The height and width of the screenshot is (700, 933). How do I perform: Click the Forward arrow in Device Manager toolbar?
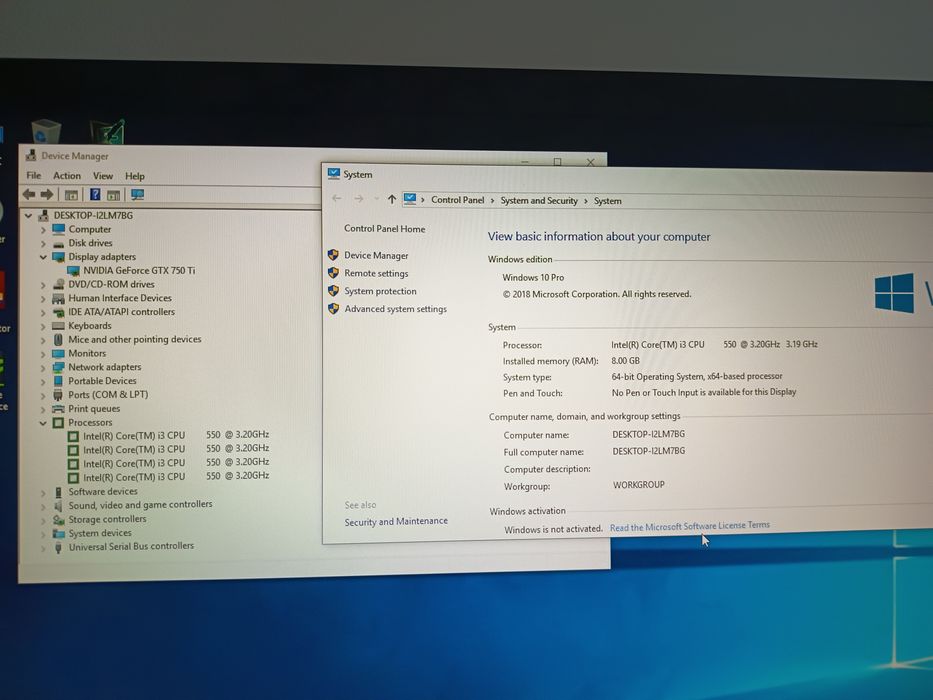coord(47,194)
